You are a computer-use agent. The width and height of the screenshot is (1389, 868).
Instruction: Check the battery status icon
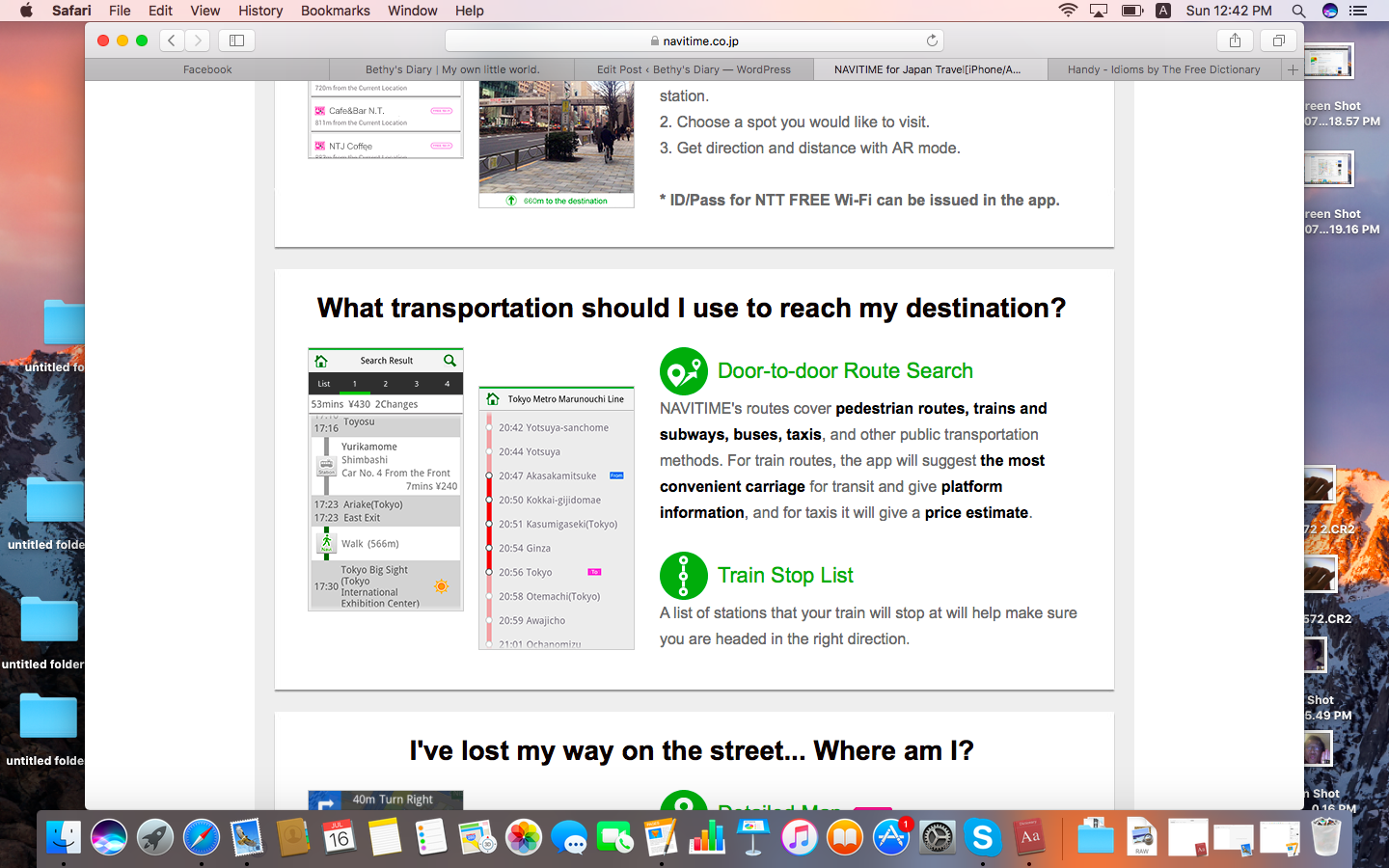tap(1131, 11)
